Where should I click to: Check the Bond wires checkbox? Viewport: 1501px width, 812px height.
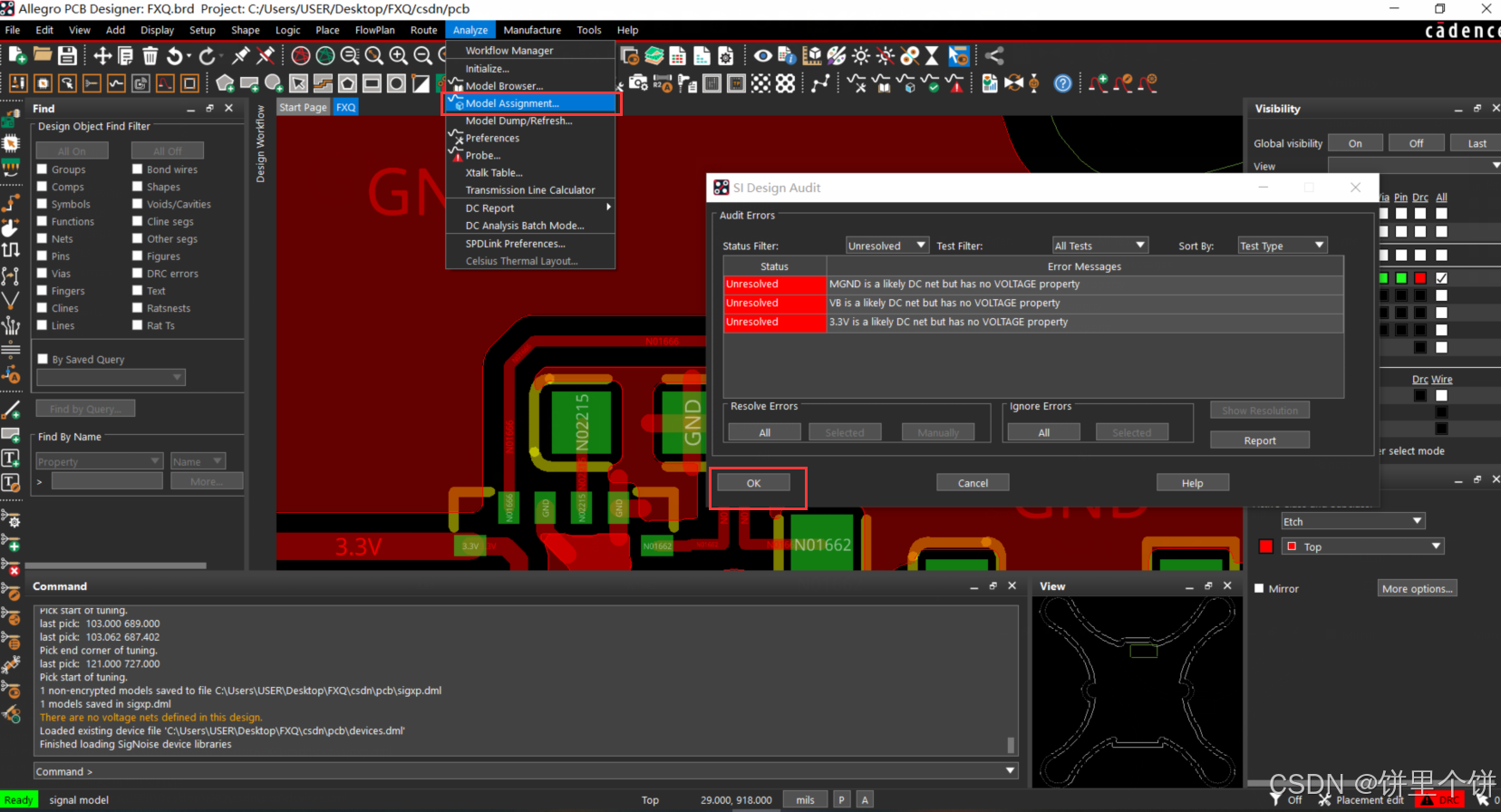pos(138,169)
